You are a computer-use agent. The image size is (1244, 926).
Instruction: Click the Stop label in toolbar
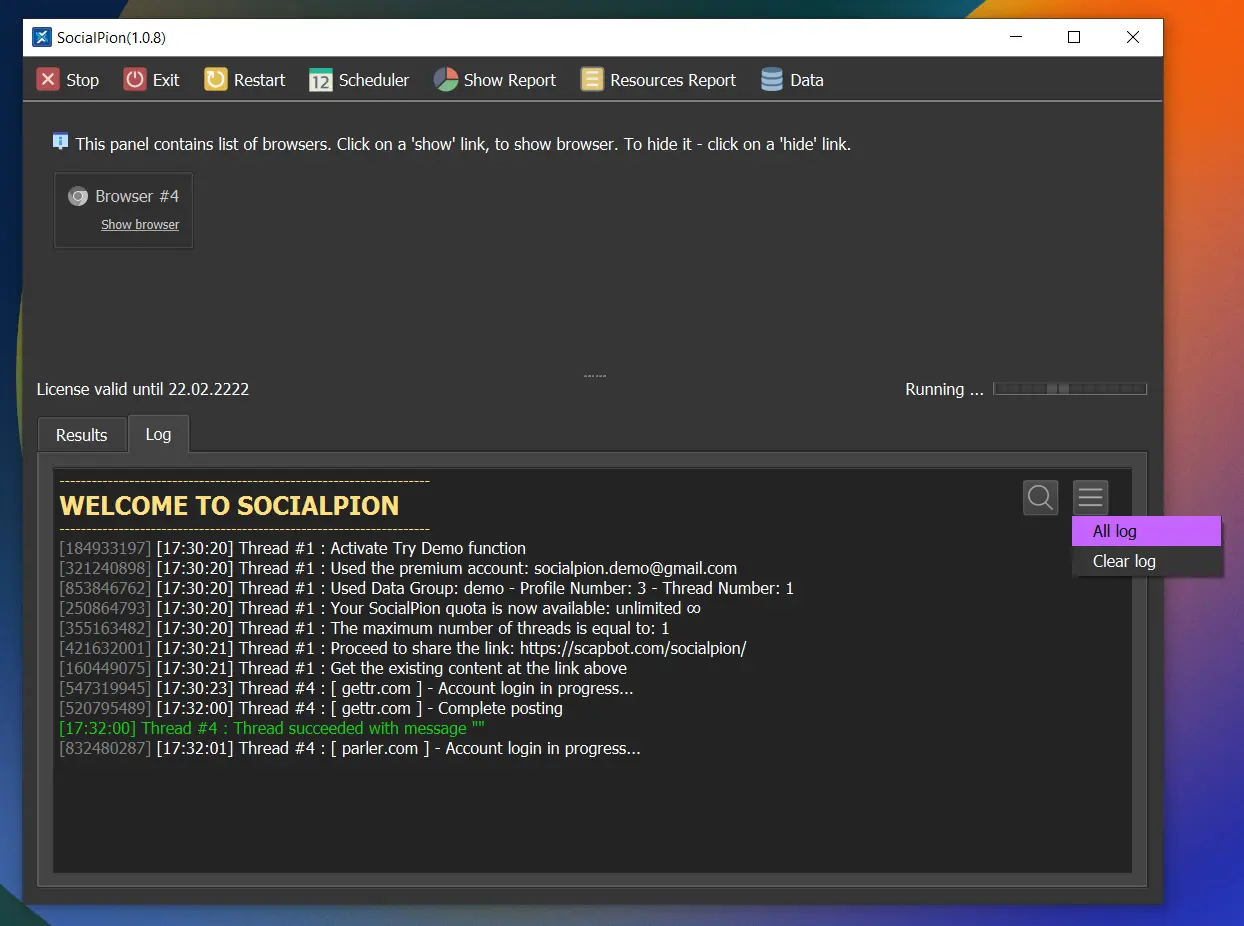point(83,80)
